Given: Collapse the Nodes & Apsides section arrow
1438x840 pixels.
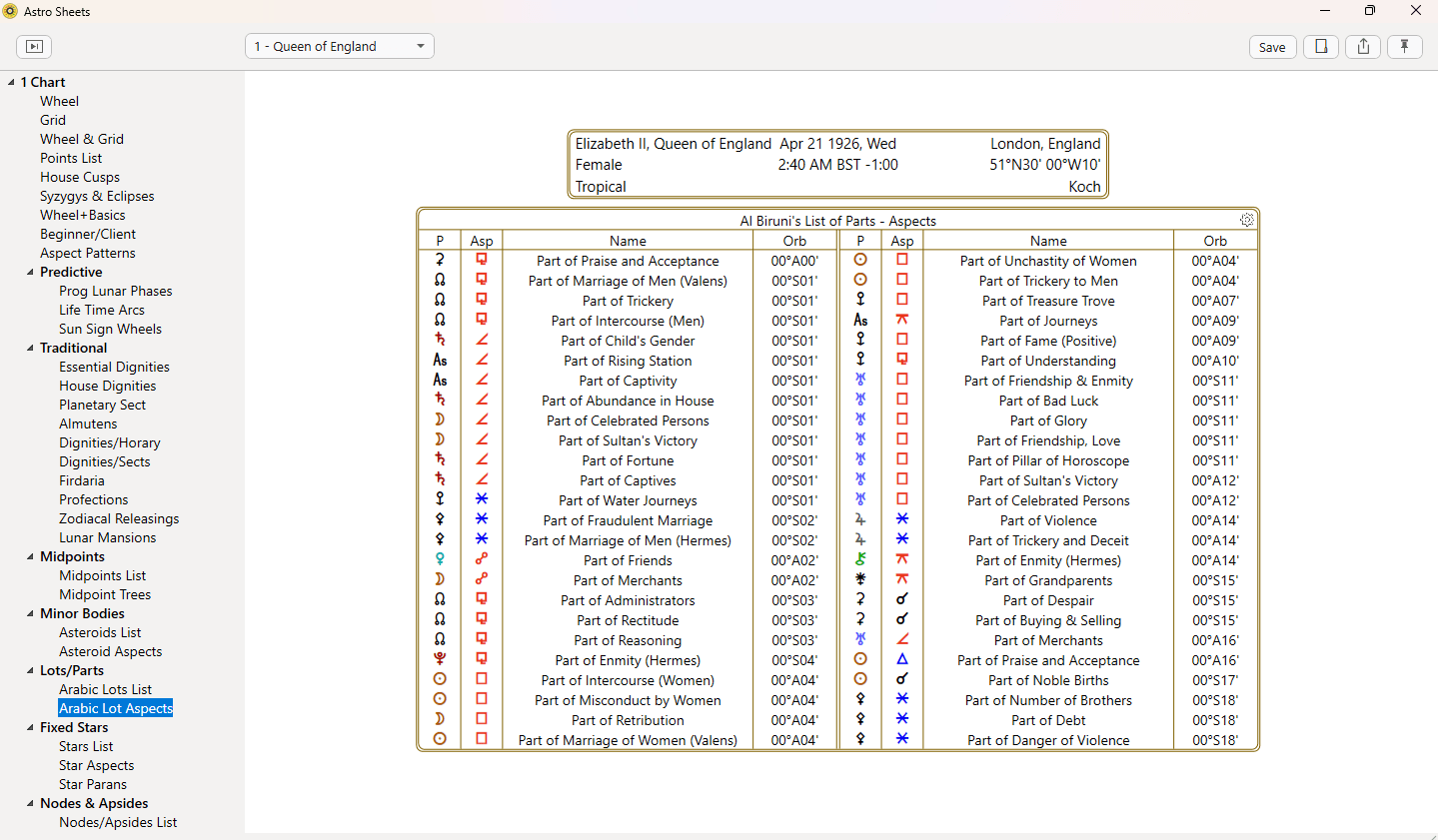Looking at the screenshot, I should [30, 803].
